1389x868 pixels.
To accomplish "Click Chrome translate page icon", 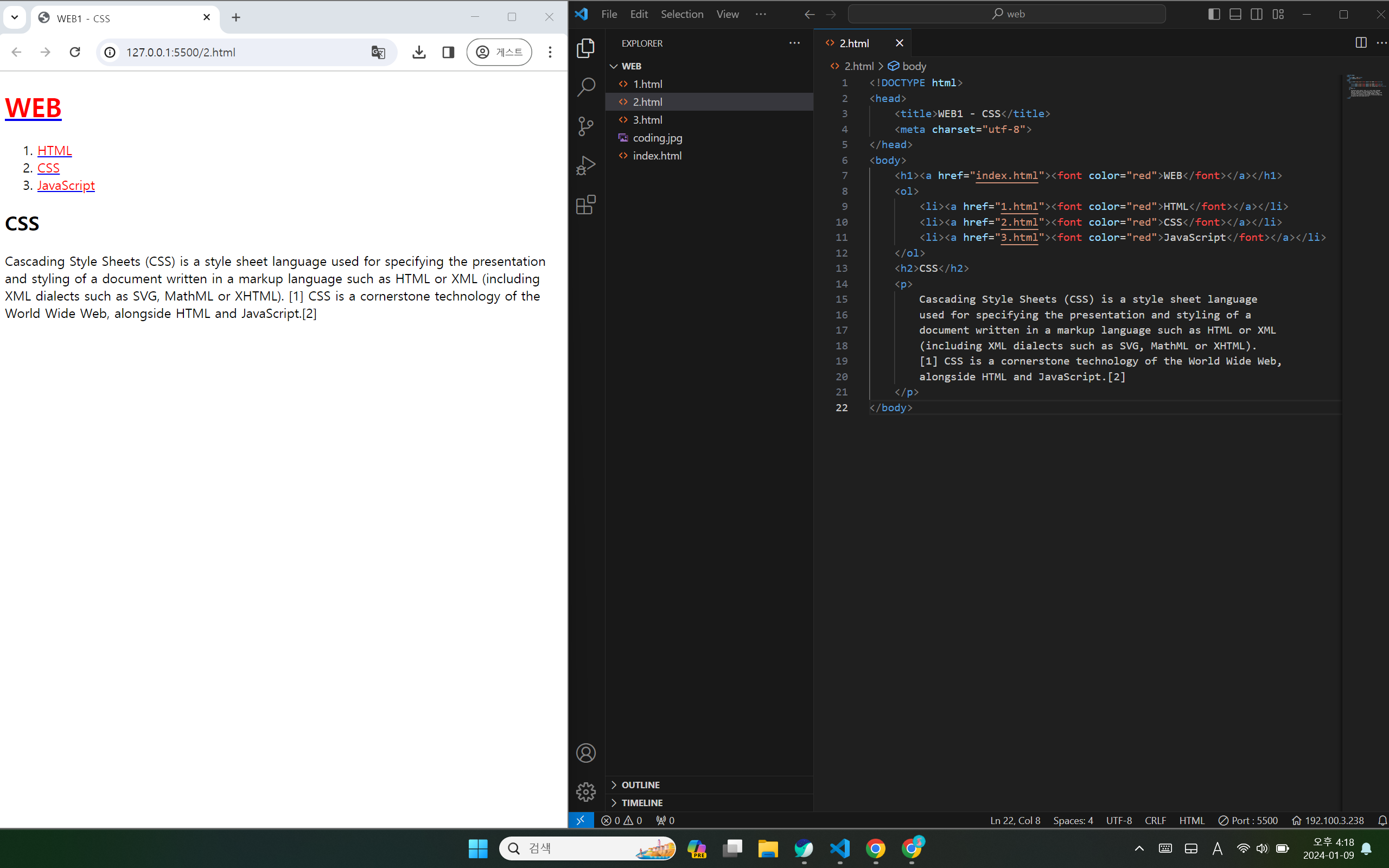I will (x=378, y=52).
